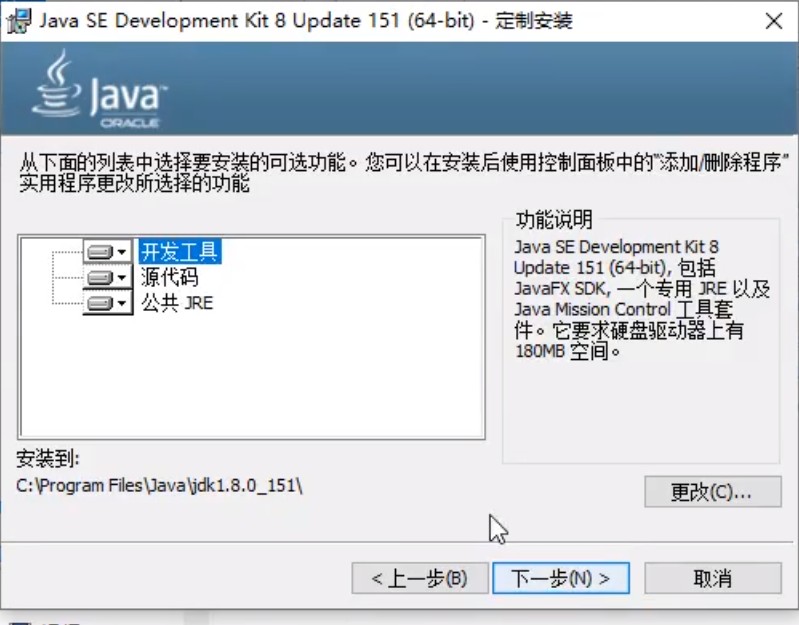Click the 180MB 空间 description text

(x=568, y=351)
